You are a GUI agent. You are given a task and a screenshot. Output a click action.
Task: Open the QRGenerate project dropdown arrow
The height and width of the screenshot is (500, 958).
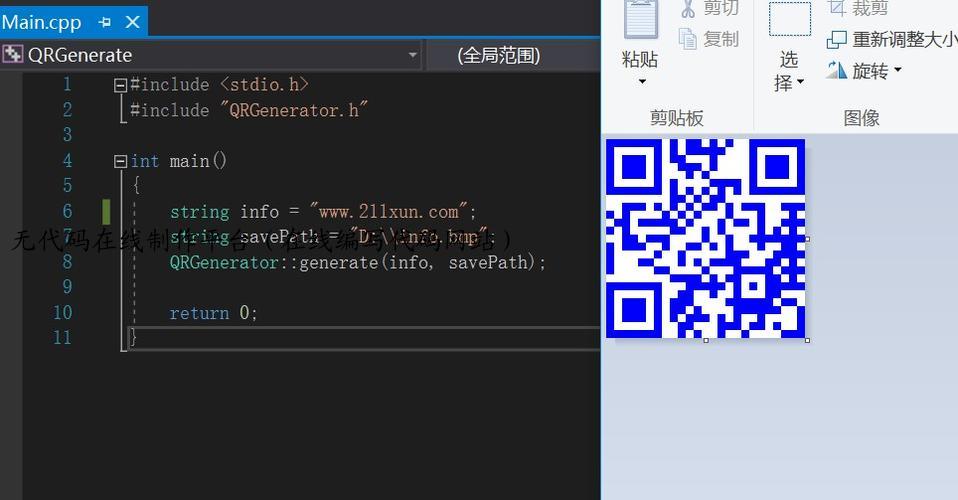pos(412,55)
